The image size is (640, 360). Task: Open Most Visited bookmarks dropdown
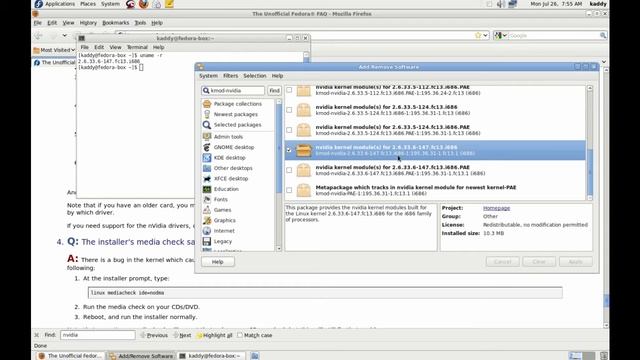(x=54, y=50)
